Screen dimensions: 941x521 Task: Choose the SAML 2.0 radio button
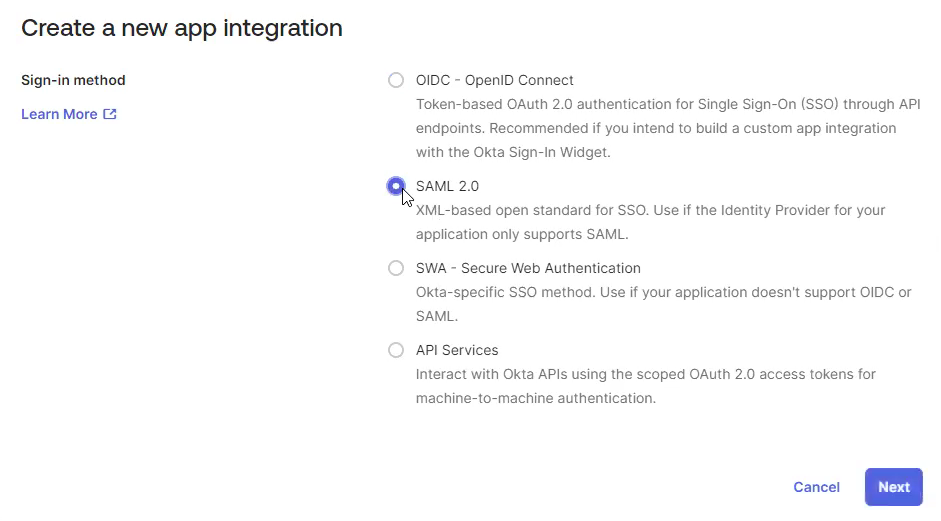point(396,186)
